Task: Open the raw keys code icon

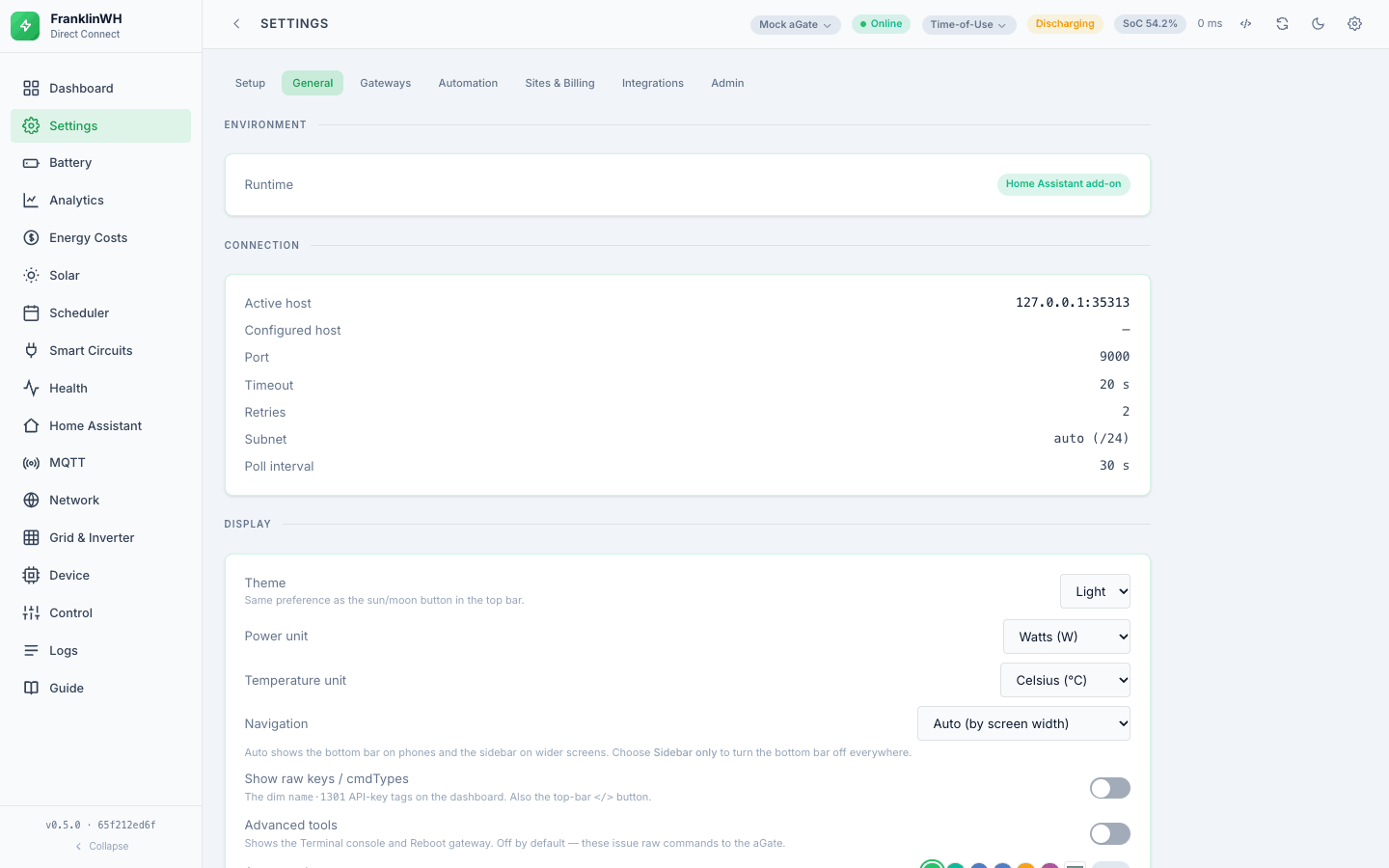Action: (x=1246, y=24)
